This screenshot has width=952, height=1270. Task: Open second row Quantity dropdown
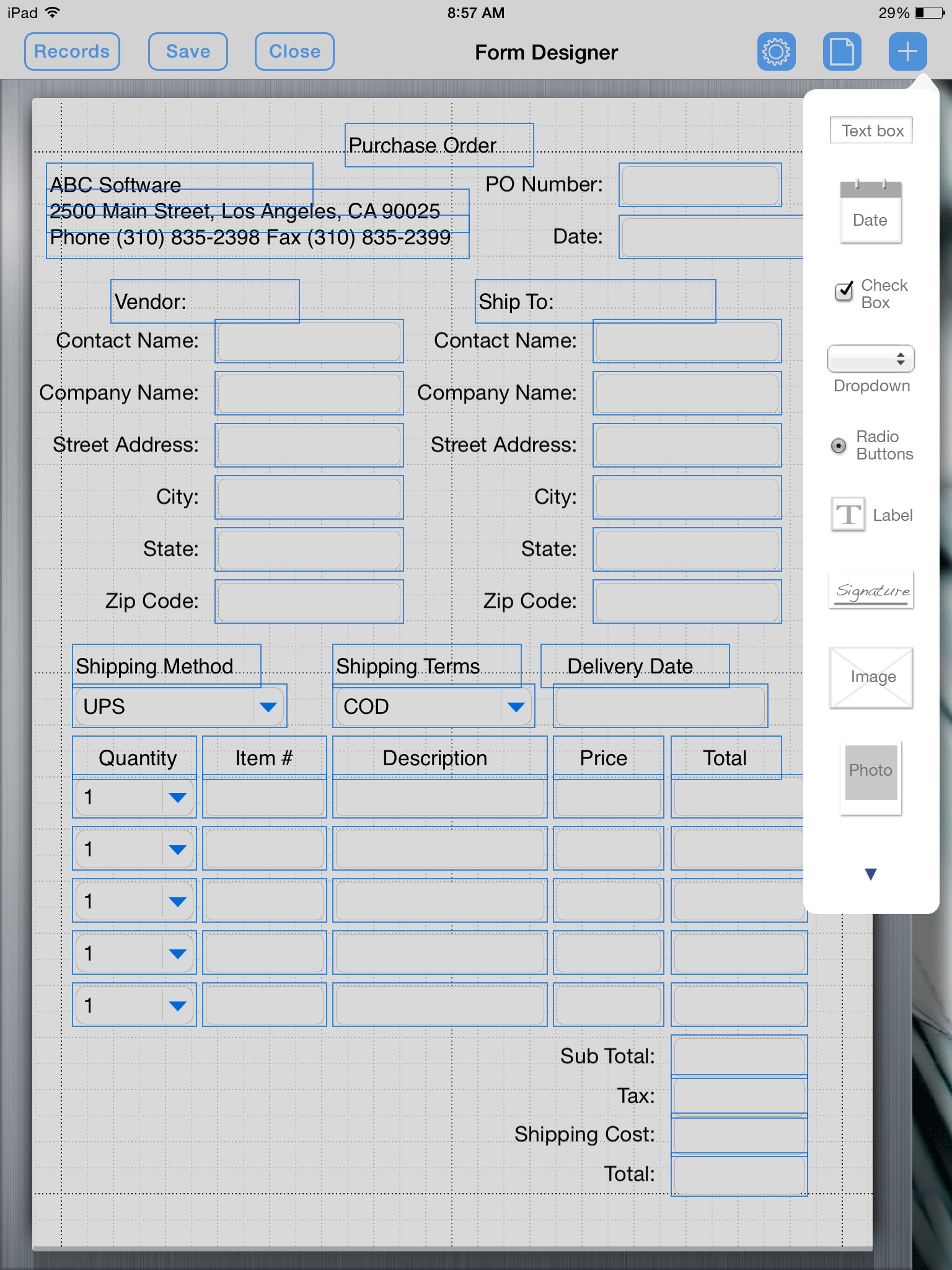click(134, 848)
